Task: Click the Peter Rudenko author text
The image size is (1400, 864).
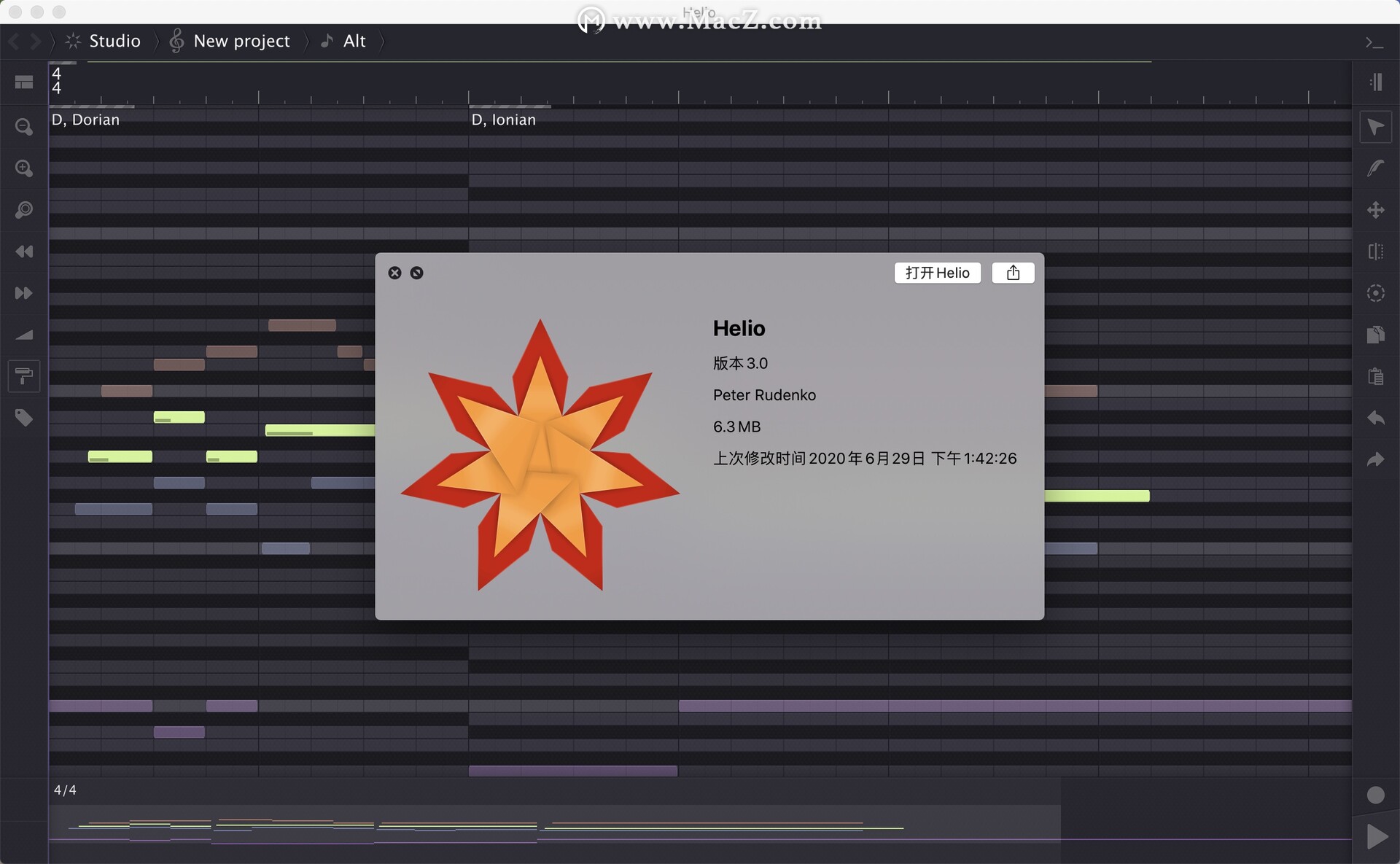Action: click(x=764, y=395)
